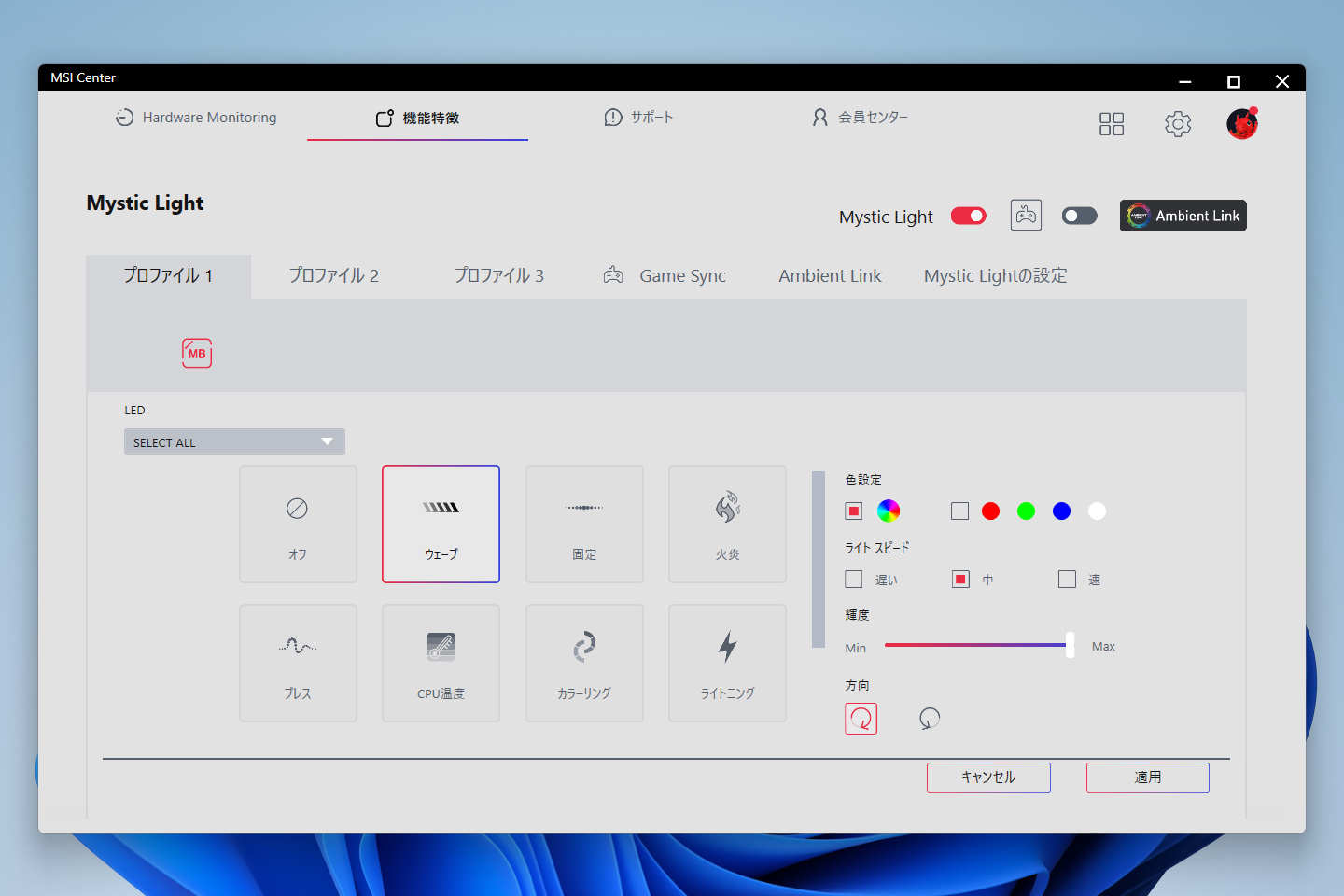1344x896 pixels.
Task: Click the キャンセル button
Action: tap(988, 777)
